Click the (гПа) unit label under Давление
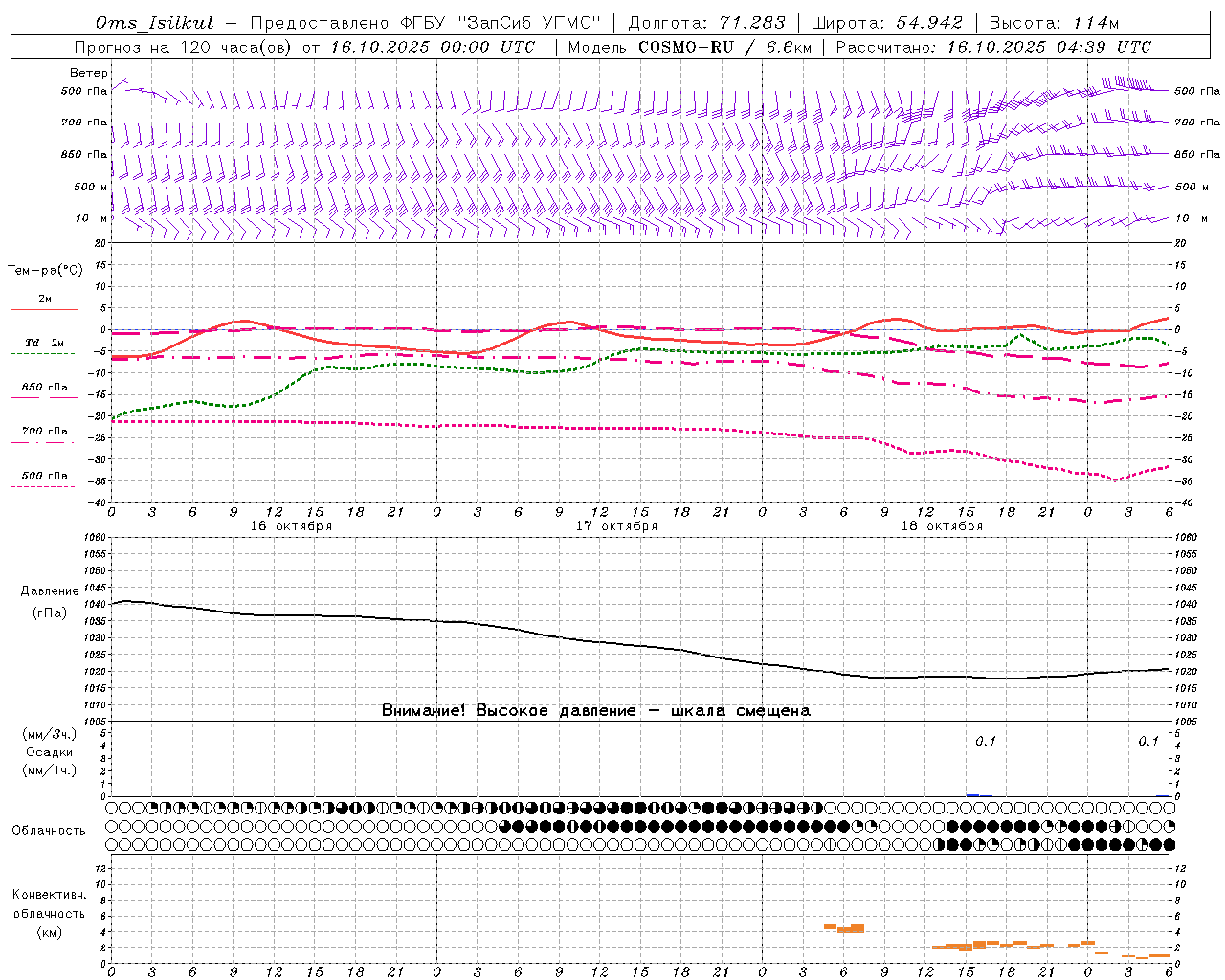The width and height of the screenshot is (1225, 980). 49,612
